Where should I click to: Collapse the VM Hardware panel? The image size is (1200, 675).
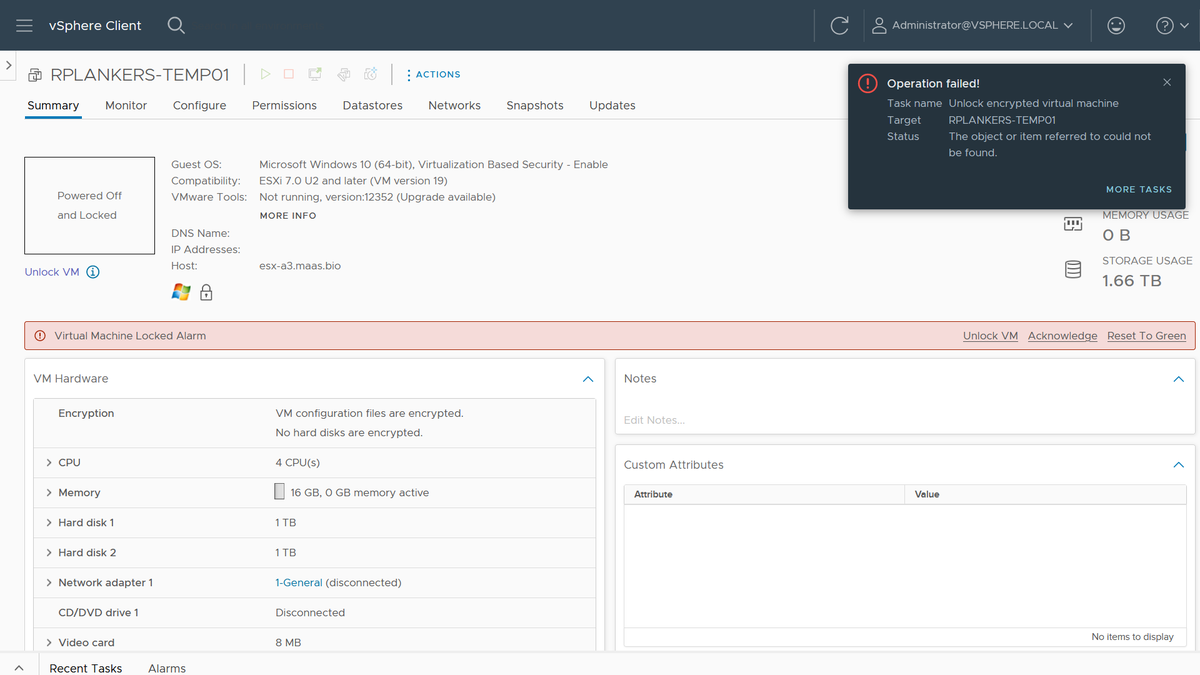coord(588,379)
